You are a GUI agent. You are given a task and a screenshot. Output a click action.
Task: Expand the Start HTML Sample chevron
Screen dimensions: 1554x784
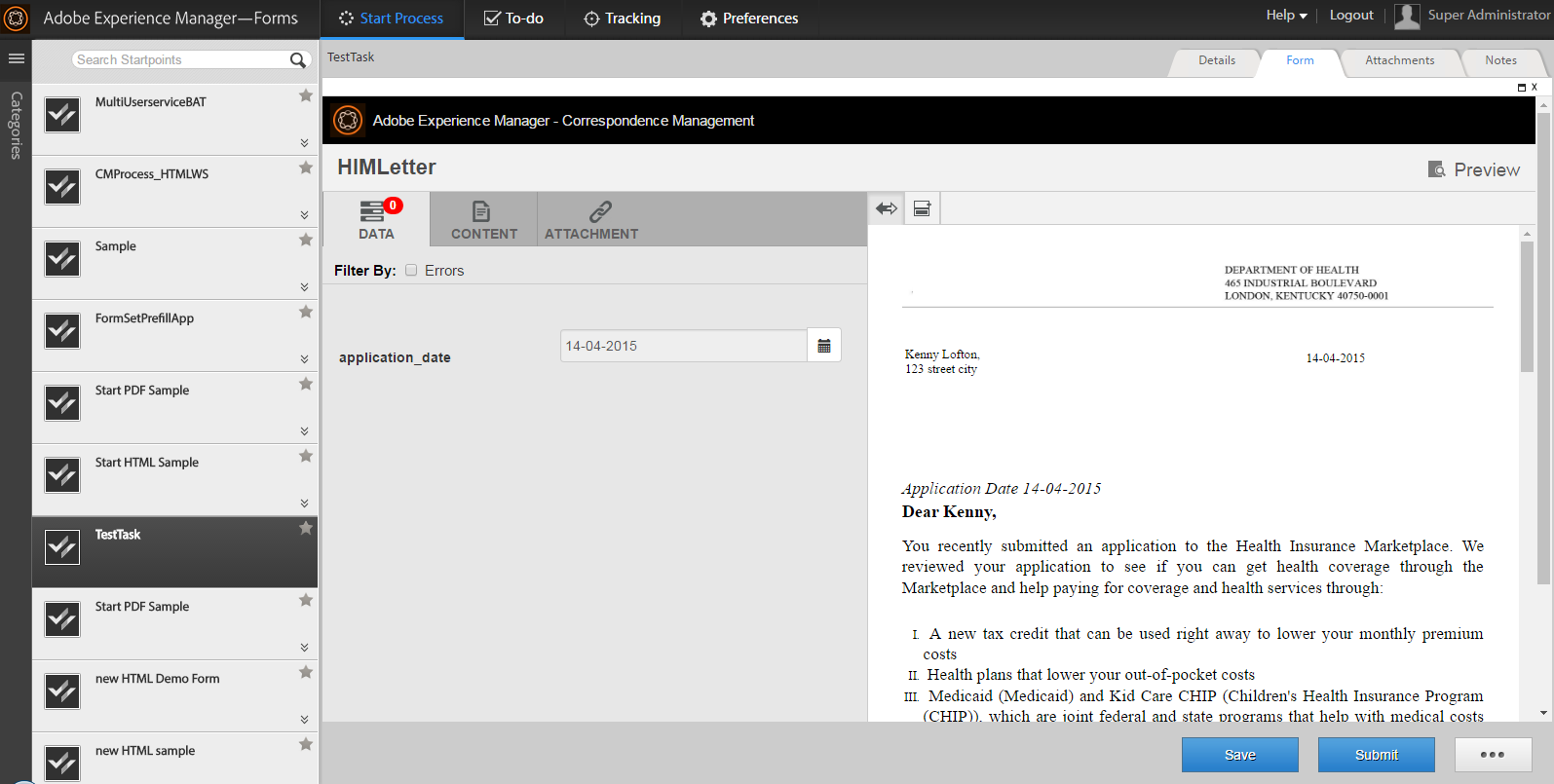304,504
